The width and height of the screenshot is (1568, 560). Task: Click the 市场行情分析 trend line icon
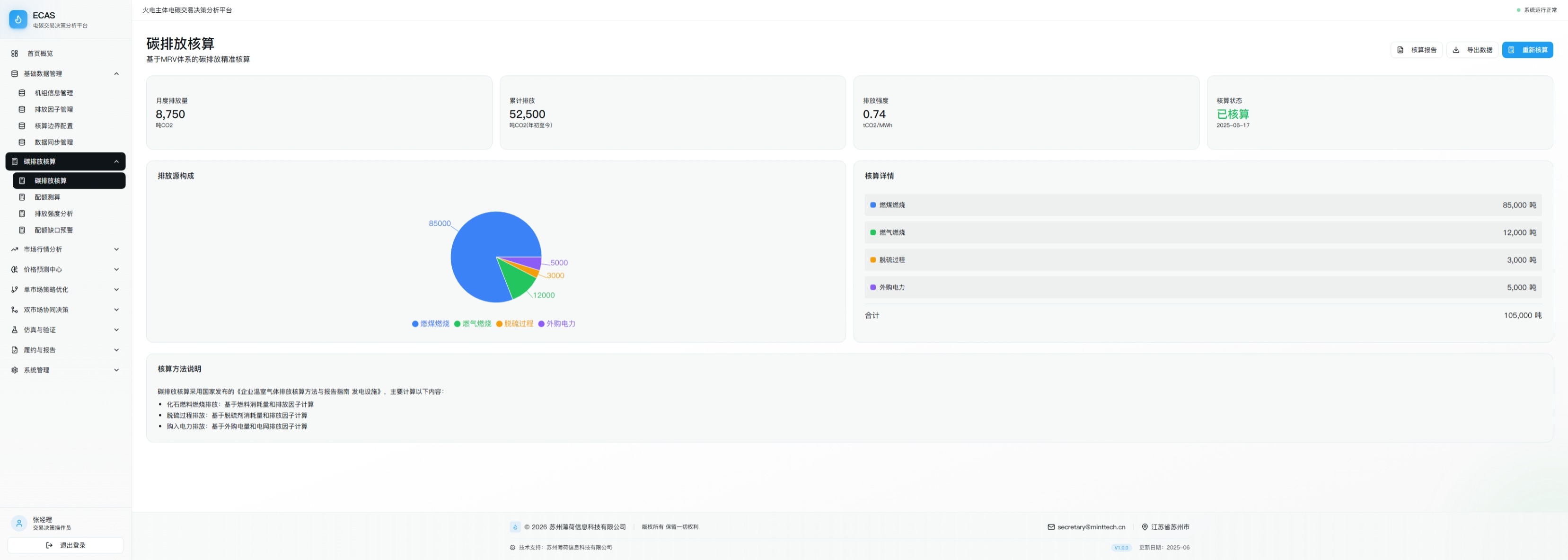15,249
